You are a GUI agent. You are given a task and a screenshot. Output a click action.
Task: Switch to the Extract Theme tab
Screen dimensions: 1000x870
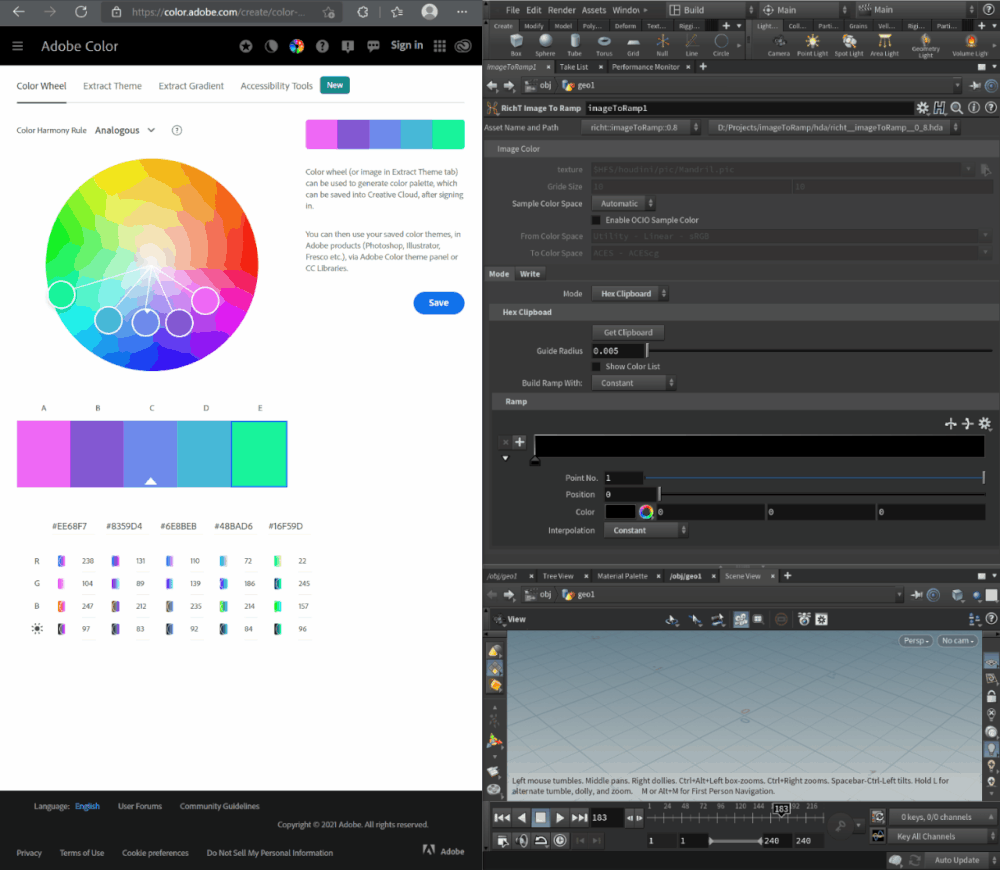(x=112, y=86)
